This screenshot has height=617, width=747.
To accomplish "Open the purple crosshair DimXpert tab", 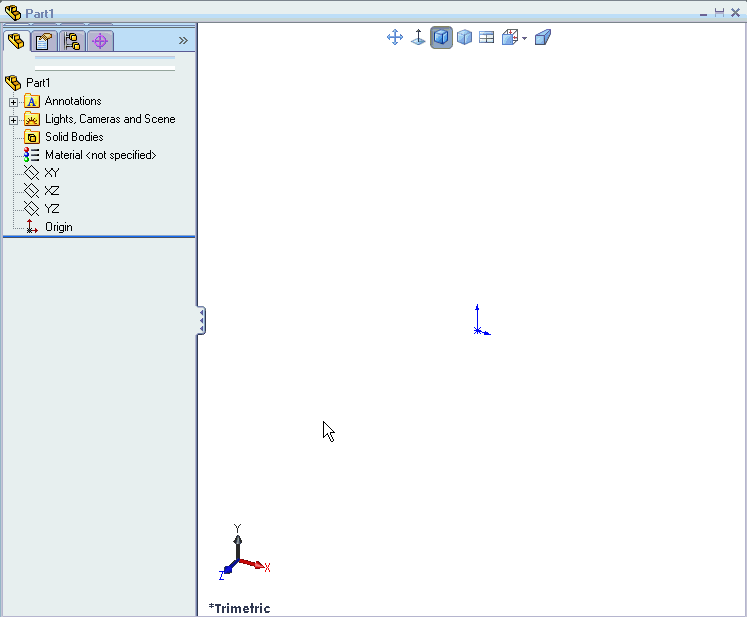I will pos(99,41).
